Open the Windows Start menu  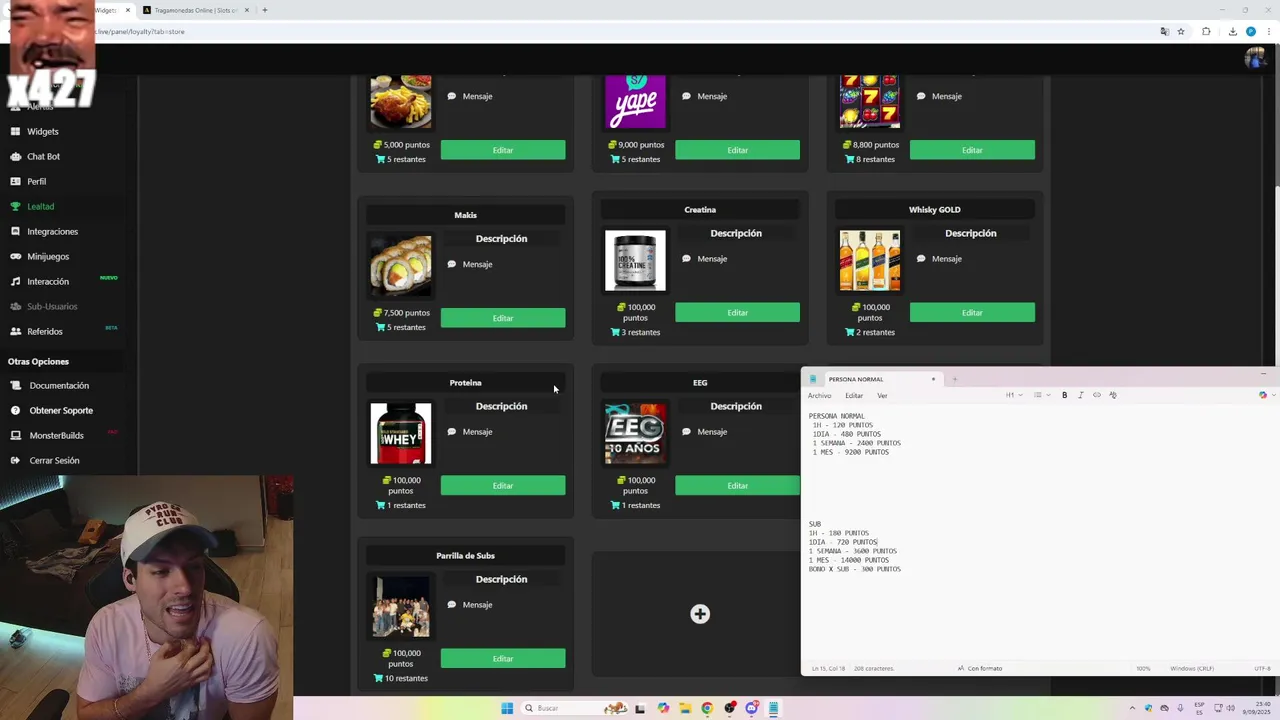pyautogui.click(x=507, y=708)
